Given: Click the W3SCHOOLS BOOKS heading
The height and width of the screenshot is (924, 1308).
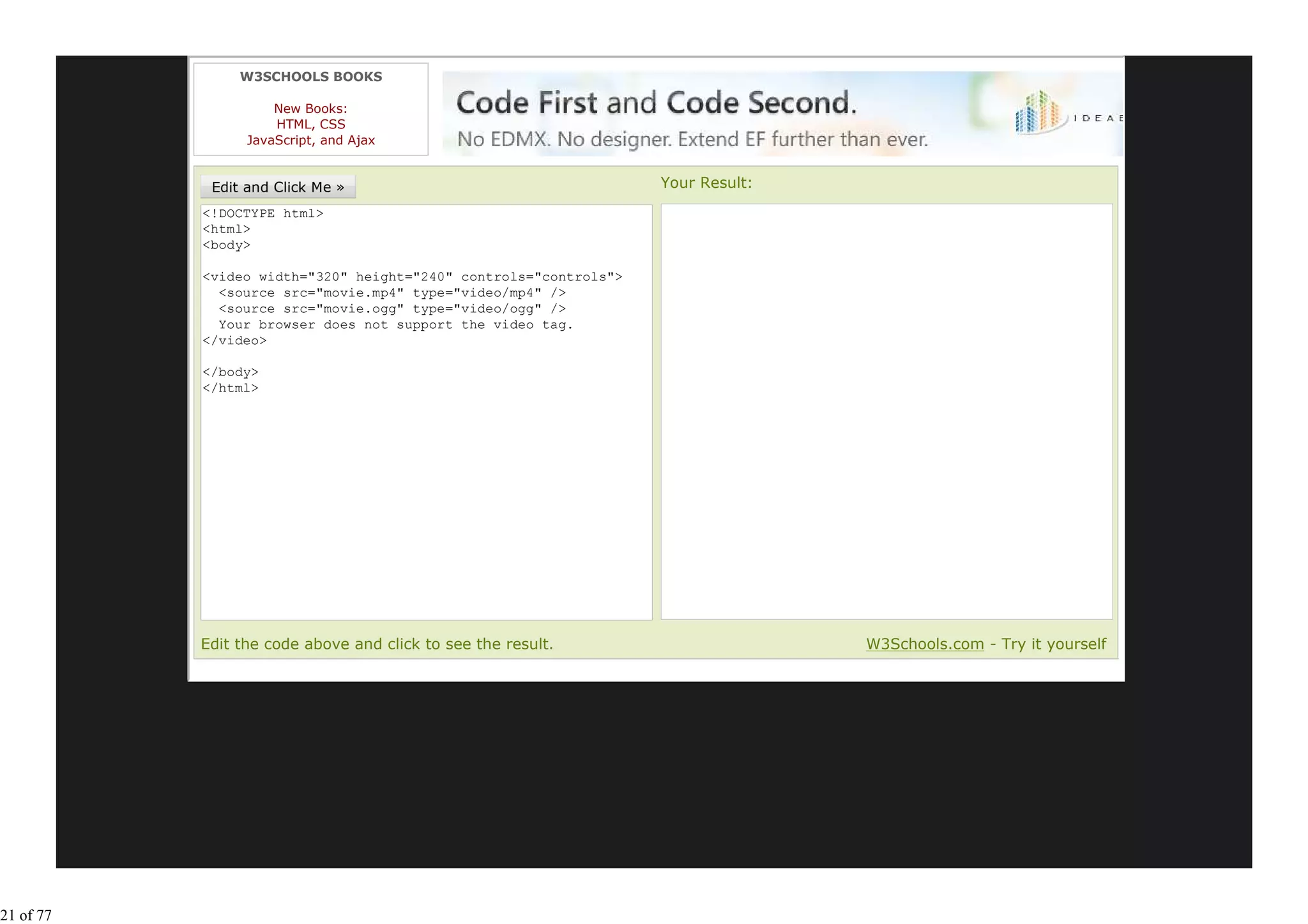Looking at the screenshot, I should [310, 77].
